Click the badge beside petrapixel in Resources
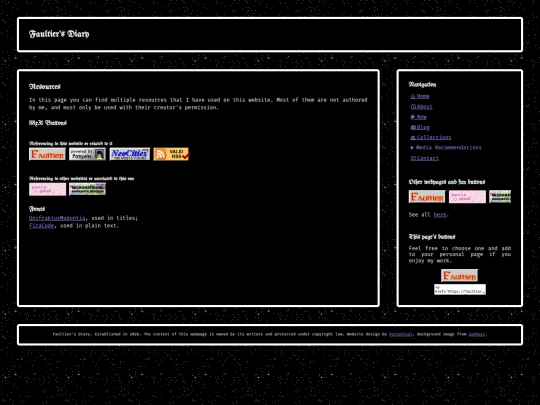 click(x=87, y=189)
